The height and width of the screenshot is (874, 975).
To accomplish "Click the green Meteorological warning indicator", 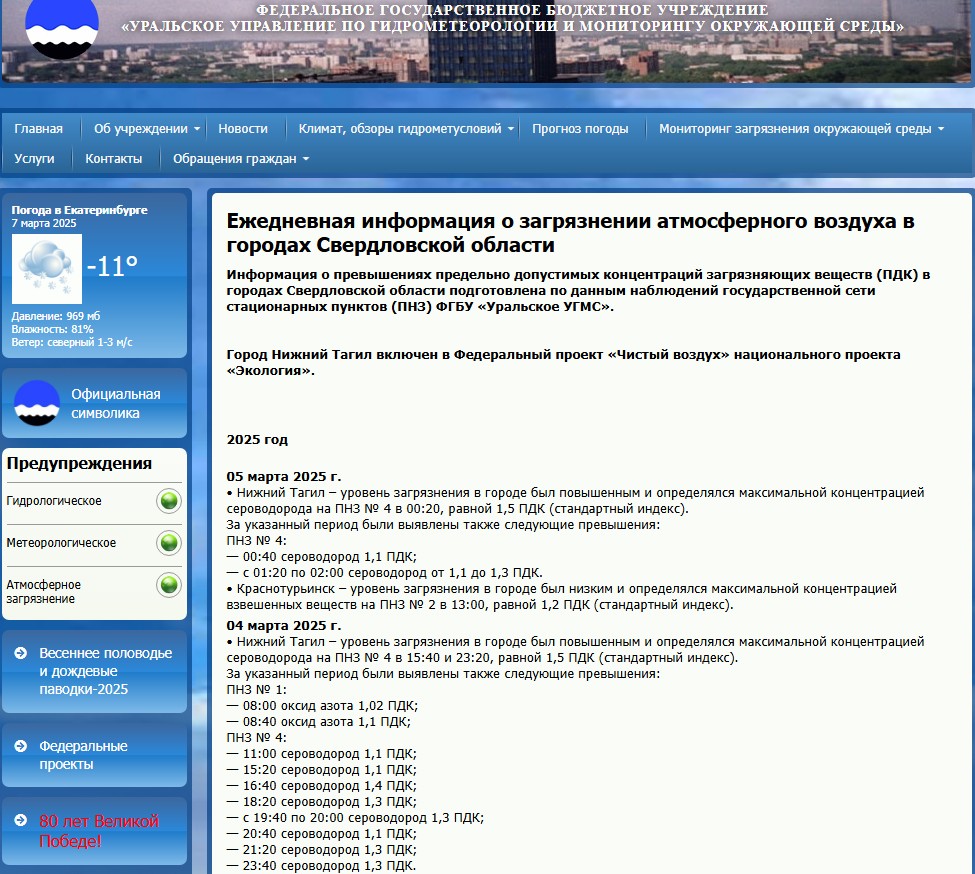I will tap(169, 543).
